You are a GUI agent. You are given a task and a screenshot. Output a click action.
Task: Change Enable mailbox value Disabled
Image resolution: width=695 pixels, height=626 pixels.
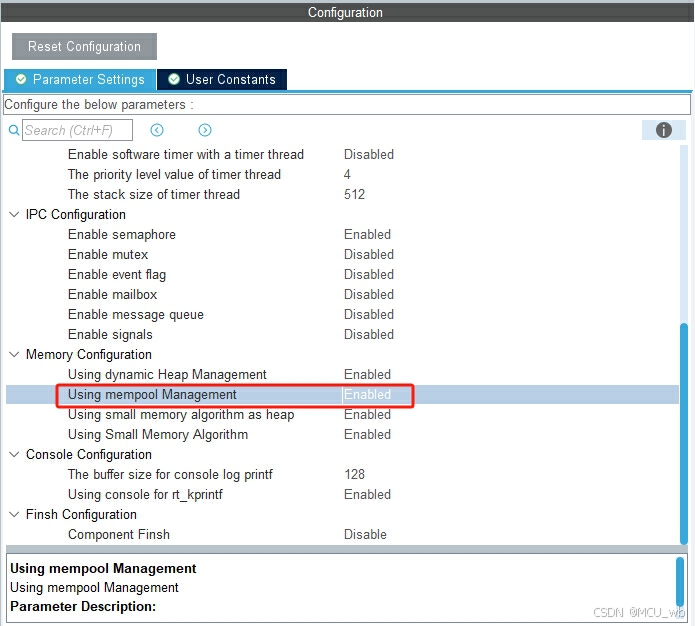[369, 294]
